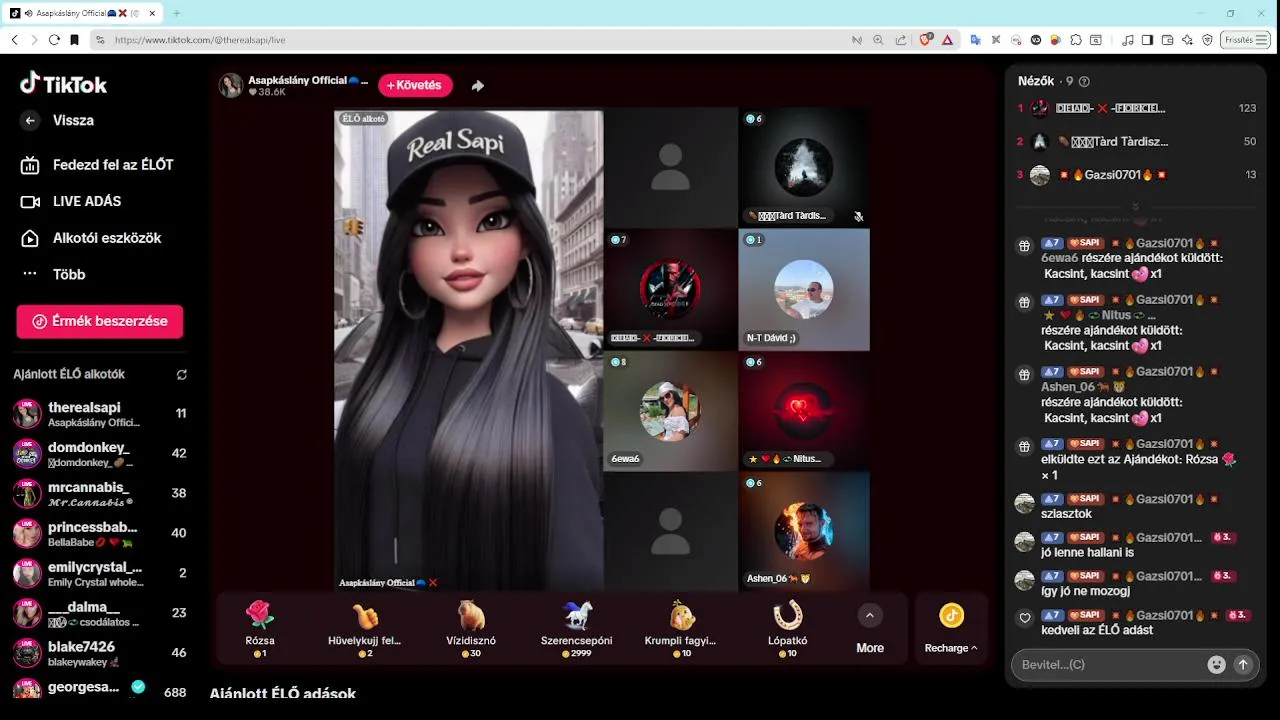This screenshot has width=1280, height=720.
Task: Select the Nitus guest tile
Action: click(803, 411)
